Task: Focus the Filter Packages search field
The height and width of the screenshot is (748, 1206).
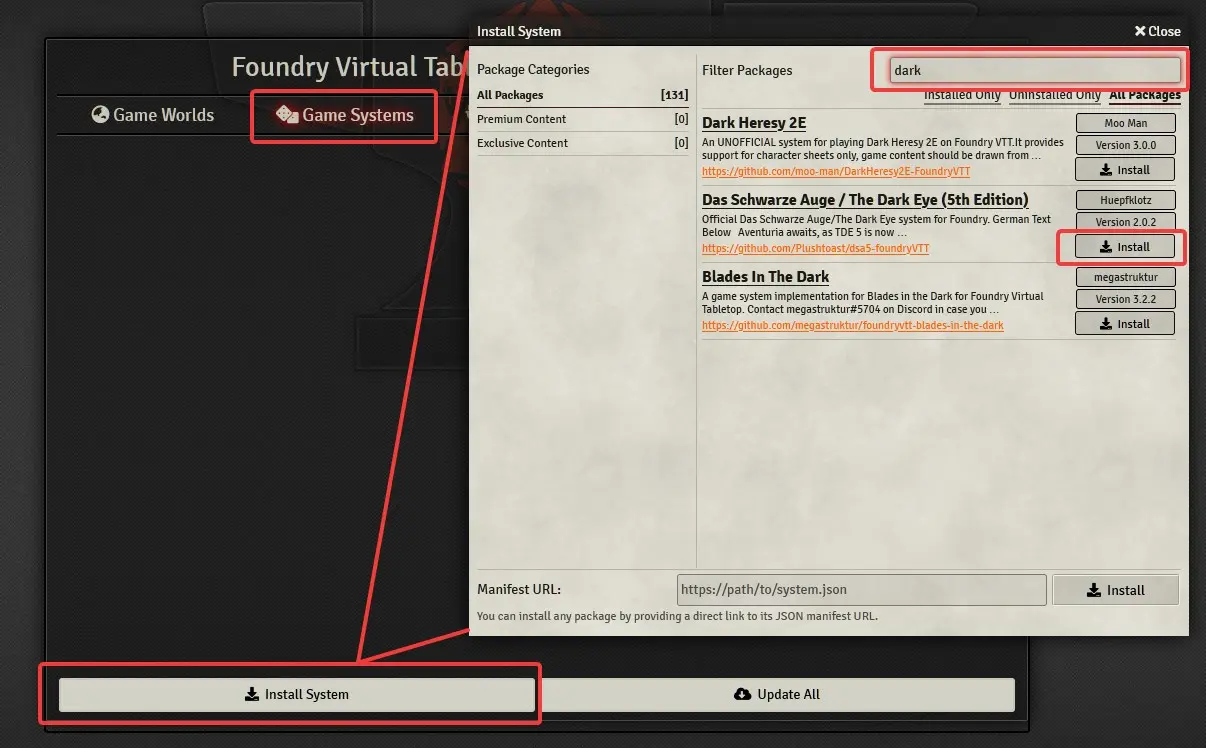Action: click(x=1035, y=70)
